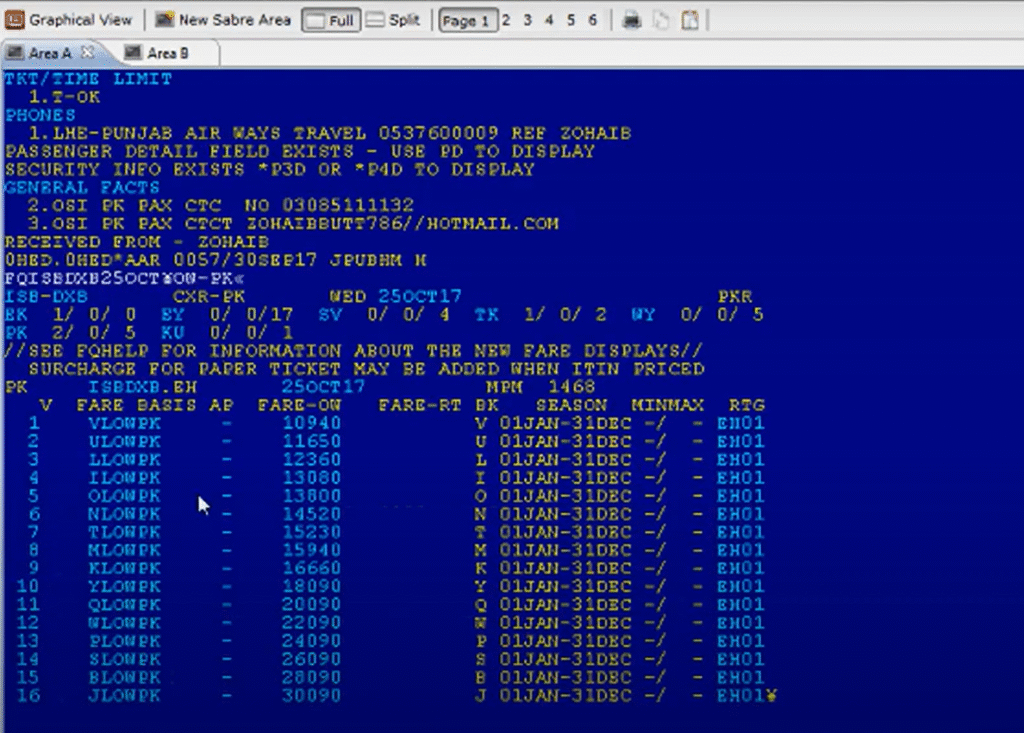Image resolution: width=1024 pixels, height=733 pixels.
Task: Click the print icon
Action: [x=632, y=20]
